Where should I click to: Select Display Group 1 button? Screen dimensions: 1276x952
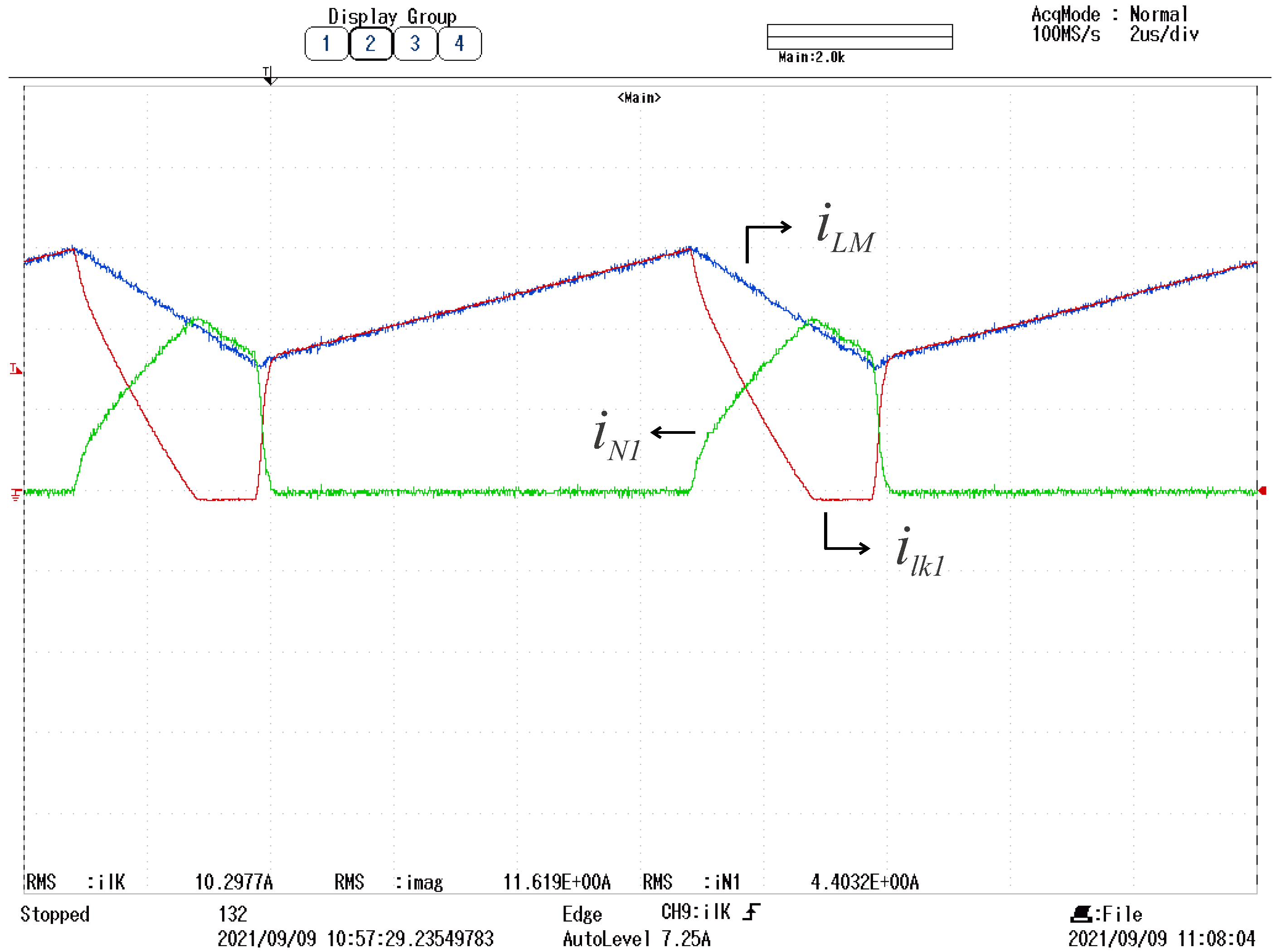(326, 44)
